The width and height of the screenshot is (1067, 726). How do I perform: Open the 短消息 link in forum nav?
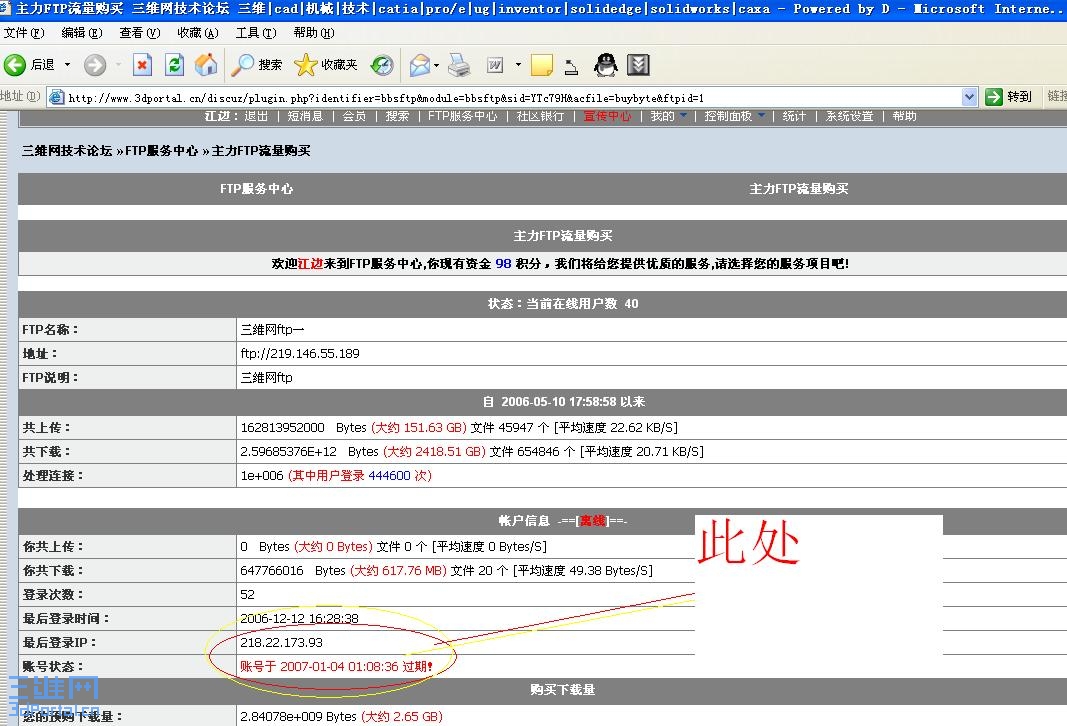(305, 116)
